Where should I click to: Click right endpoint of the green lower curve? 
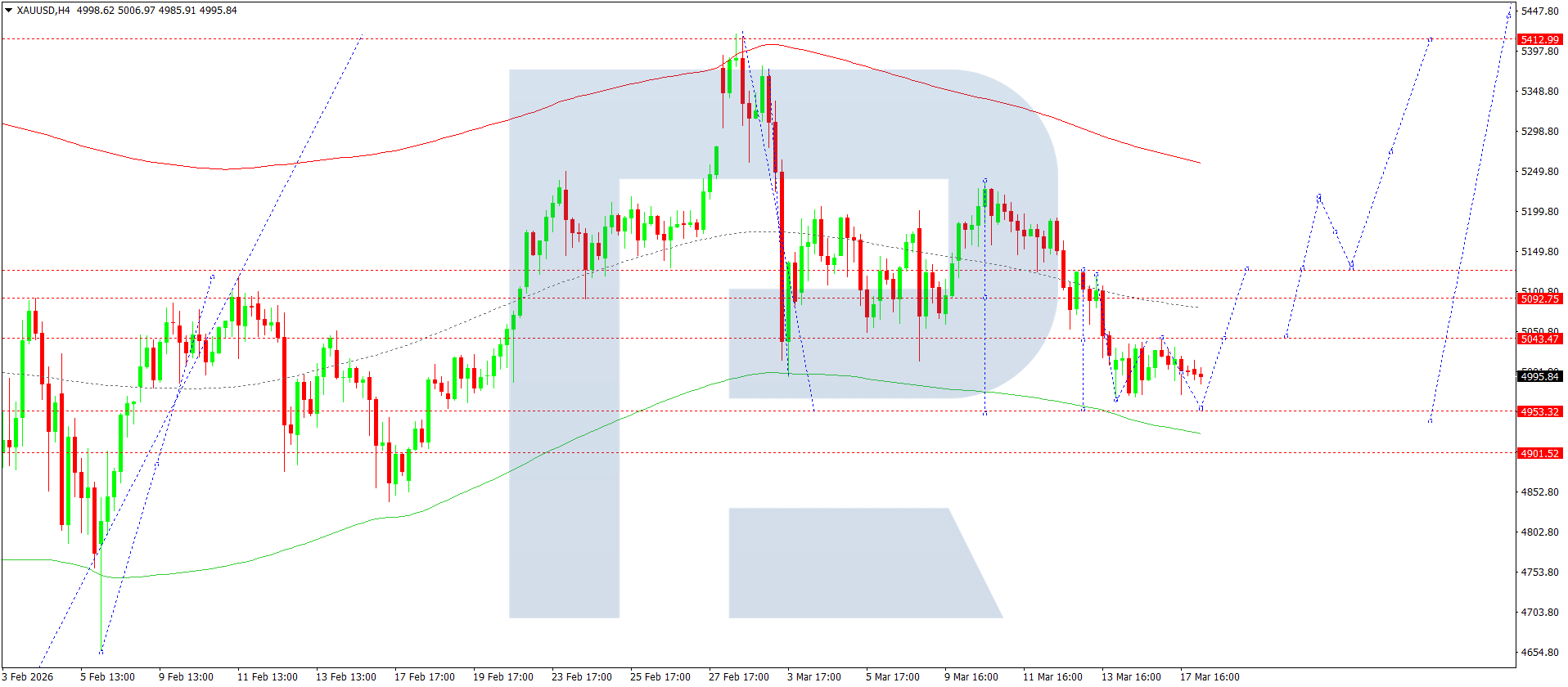(x=1200, y=433)
